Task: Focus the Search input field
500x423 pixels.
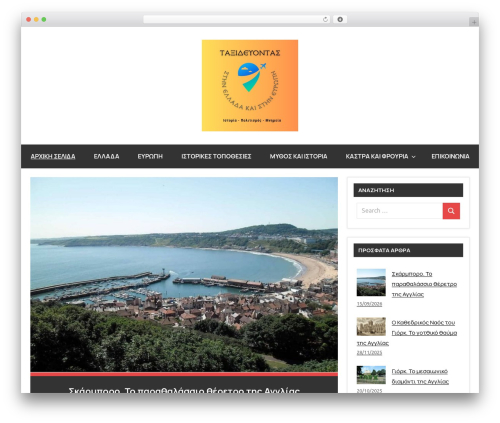Action: (399, 211)
